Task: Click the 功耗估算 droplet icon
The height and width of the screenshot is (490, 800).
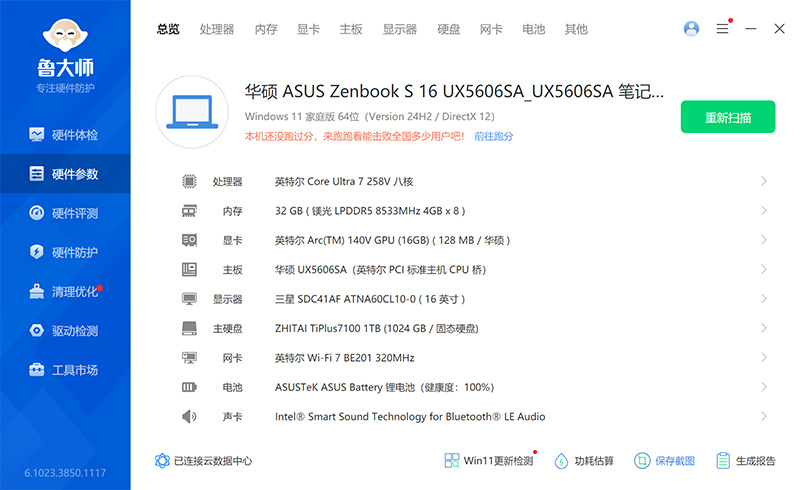Action: 561,461
